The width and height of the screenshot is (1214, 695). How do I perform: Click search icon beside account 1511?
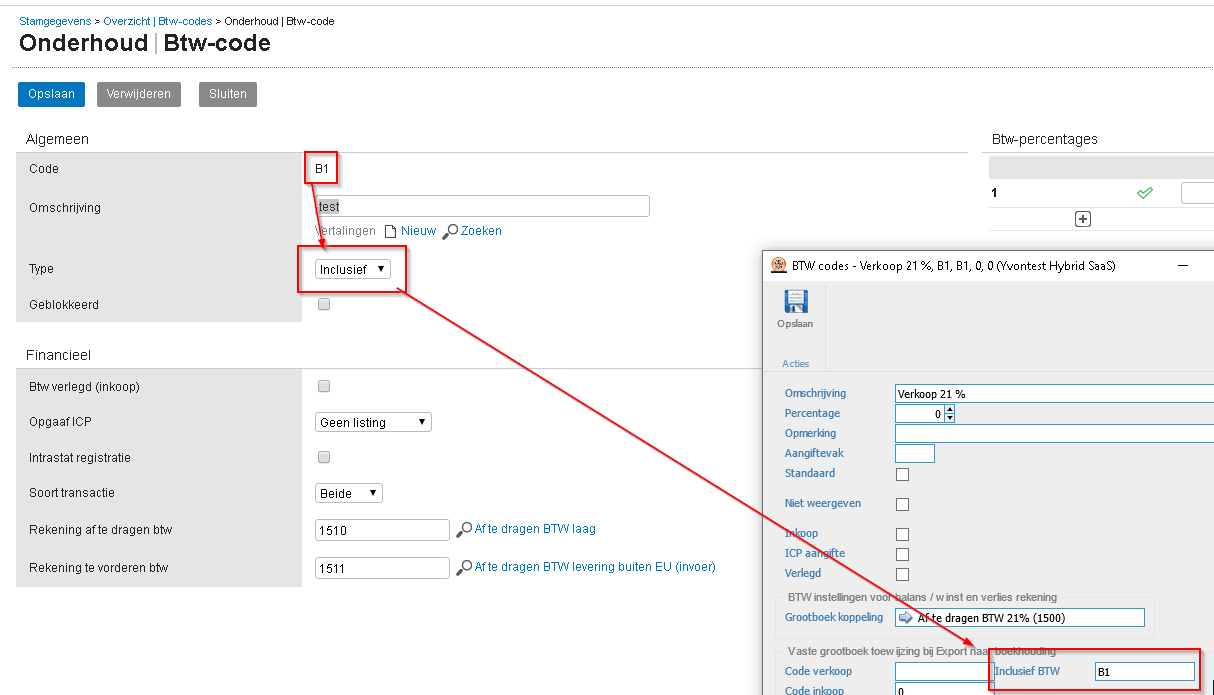[464, 568]
